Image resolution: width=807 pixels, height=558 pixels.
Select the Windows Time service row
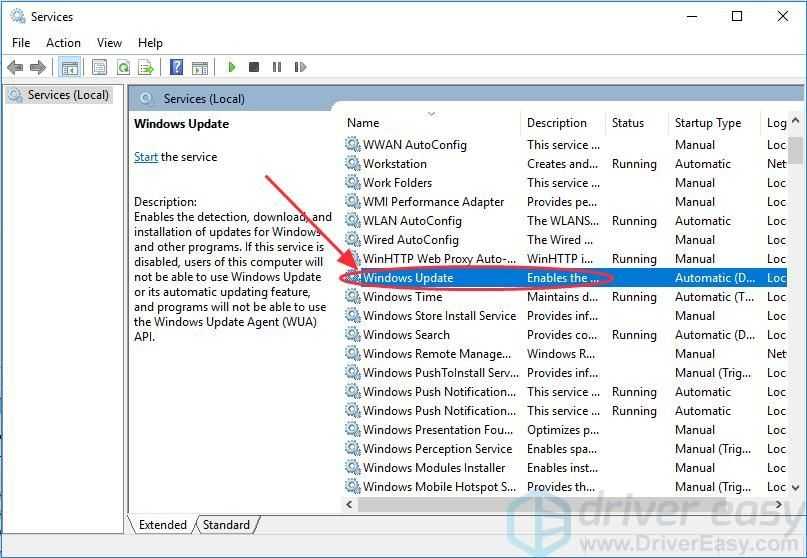coord(402,297)
